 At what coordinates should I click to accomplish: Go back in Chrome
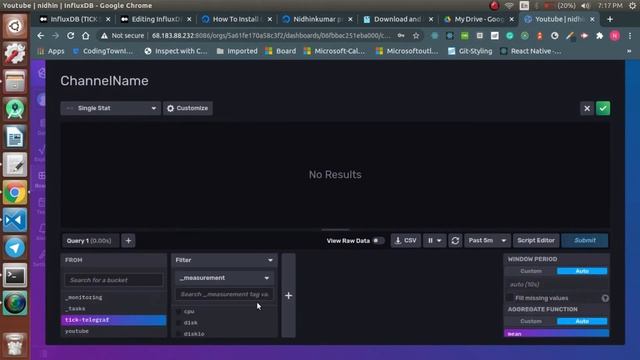40,36
